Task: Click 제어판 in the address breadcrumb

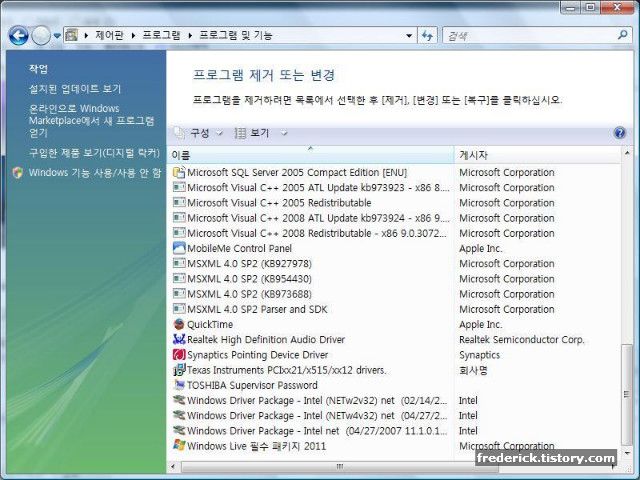Action: click(109, 35)
